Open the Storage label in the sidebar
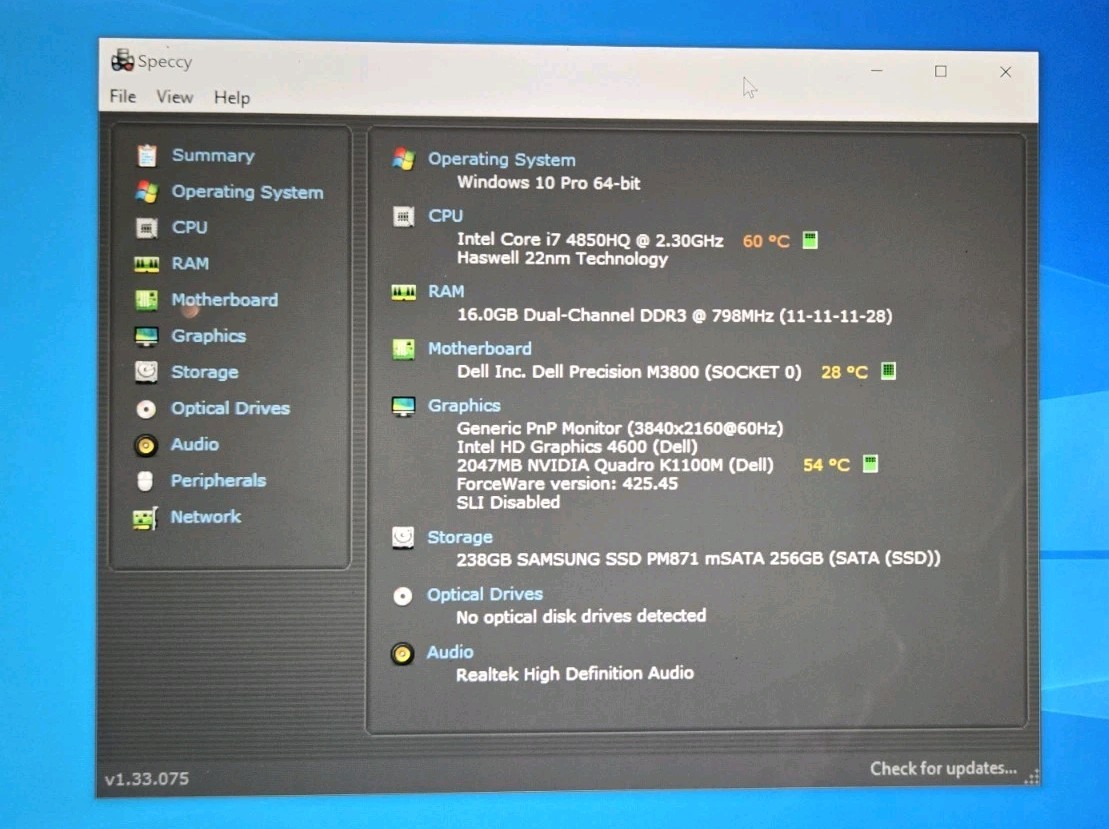The image size is (1109, 829). tap(205, 372)
